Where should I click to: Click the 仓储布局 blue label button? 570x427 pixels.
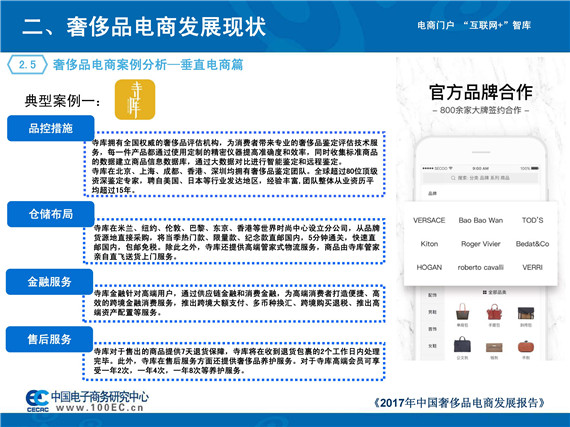51,214
